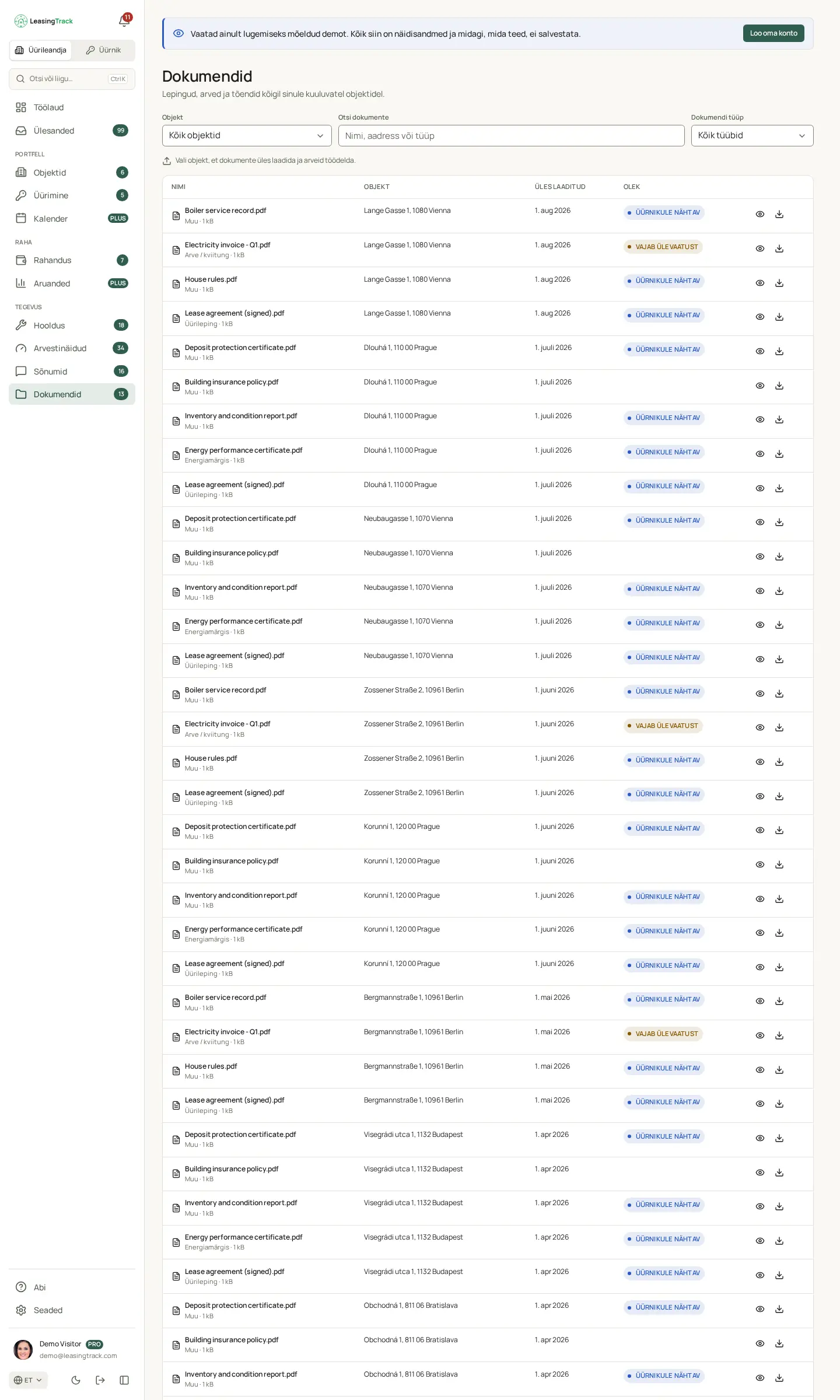View Electricity invoice - Q1.pdf for Lange Gasse
The image size is (840, 1400).
tap(760, 249)
